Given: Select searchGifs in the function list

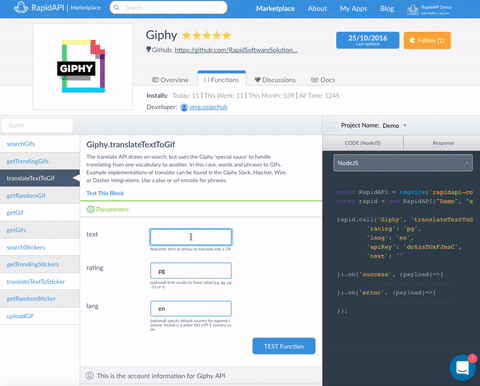Looking at the screenshot, I should 40,144.
